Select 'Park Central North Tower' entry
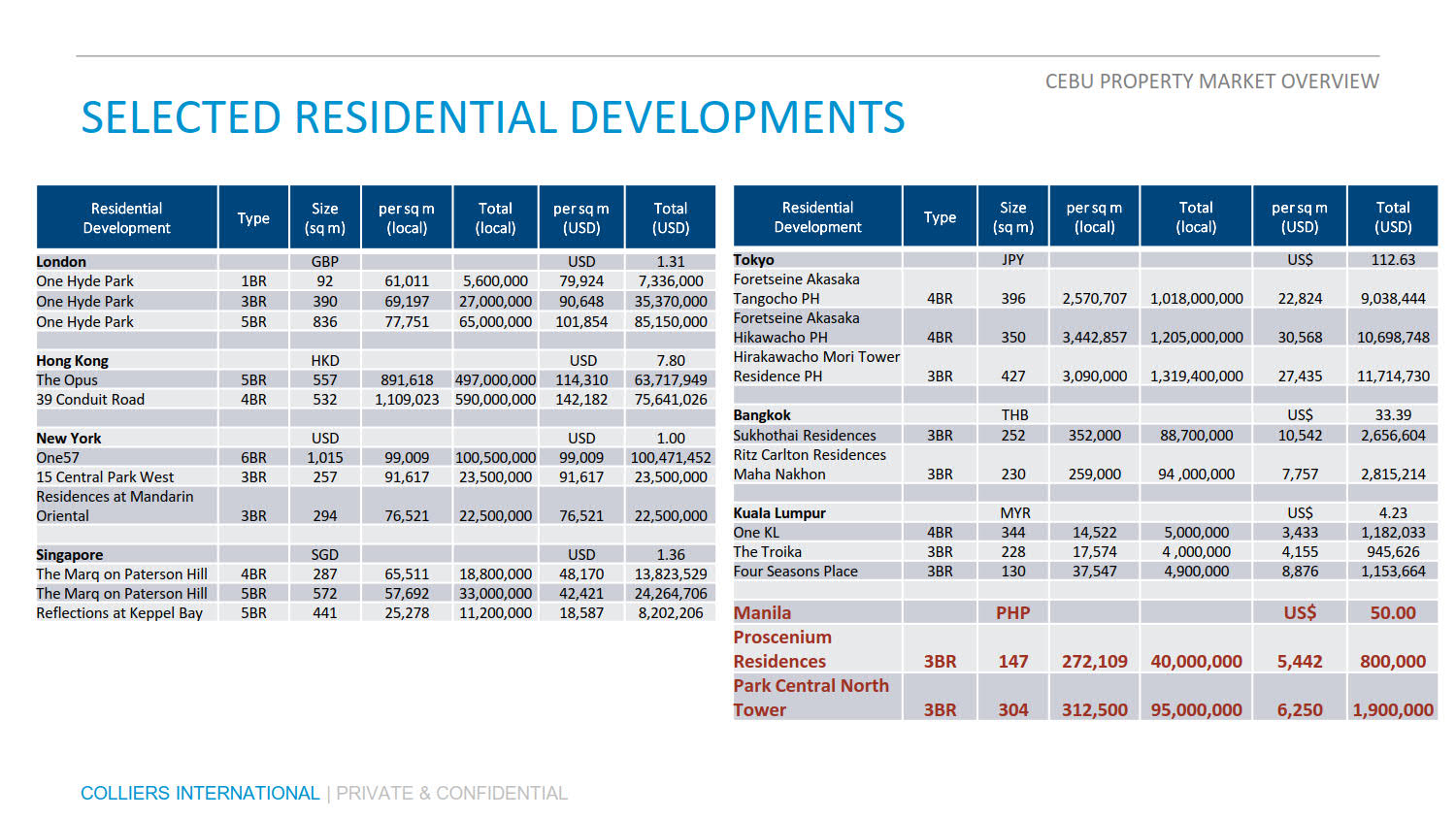Image resolution: width=1456 pixels, height=819 pixels. [x=811, y=698]
